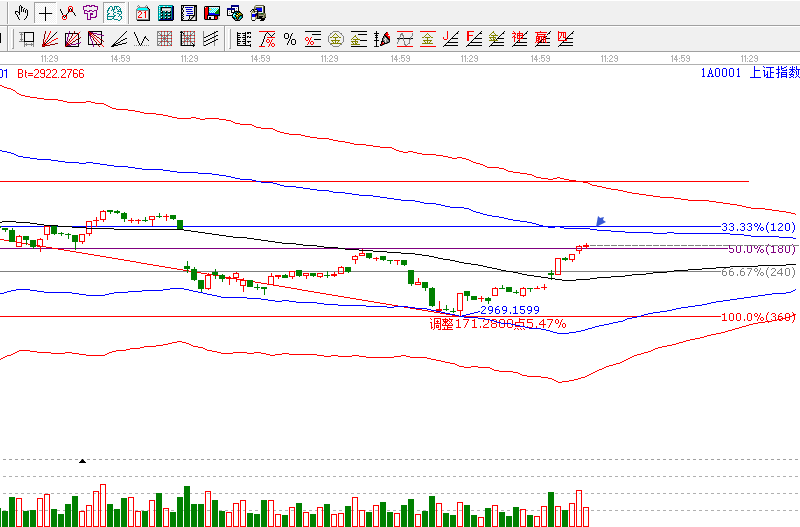Click the red floppy disk save icon
This screenshot has height=527, width=800.
click(212, 13)
